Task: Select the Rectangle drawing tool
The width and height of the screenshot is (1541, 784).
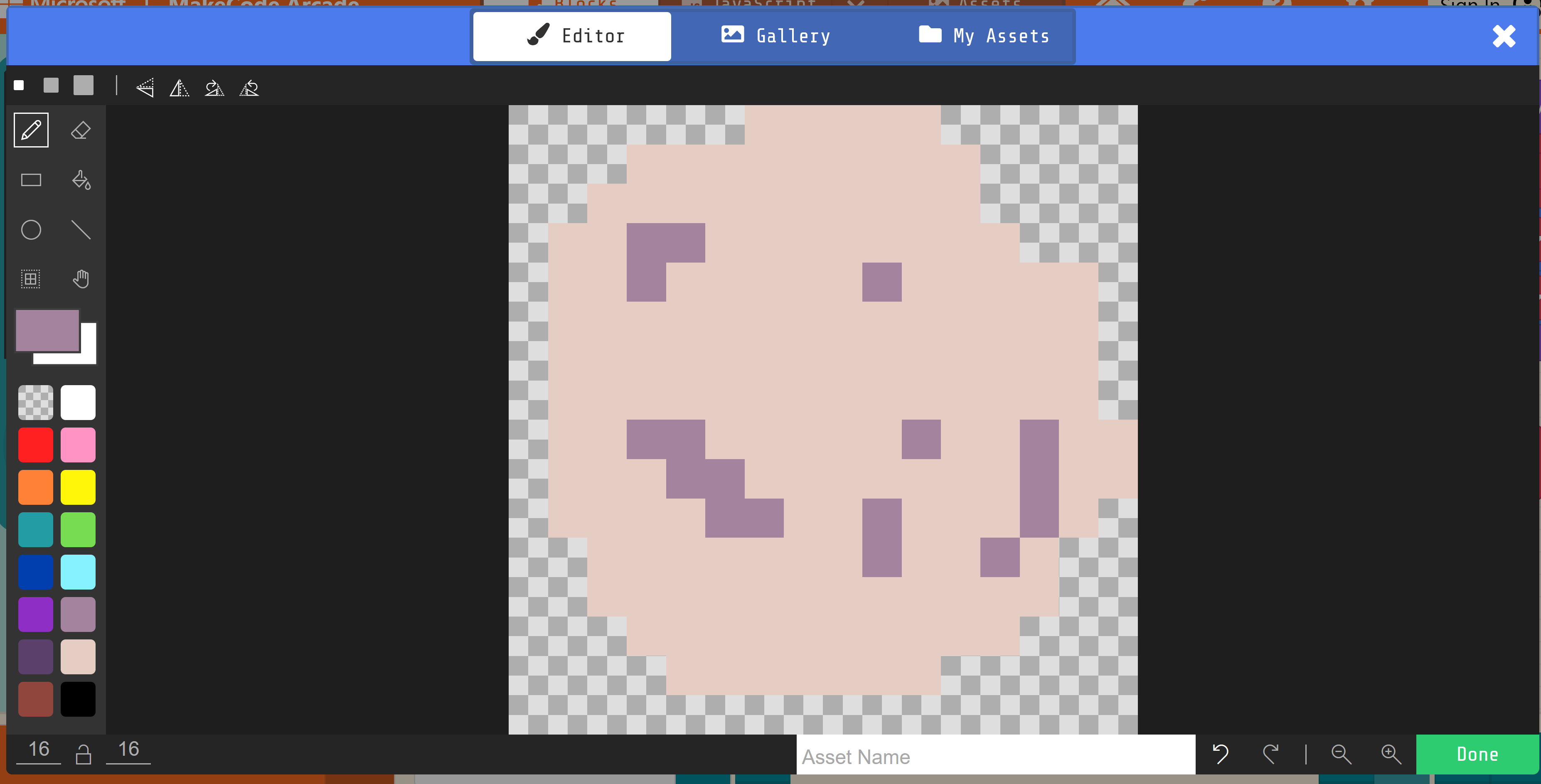Action: click(31, 180)
